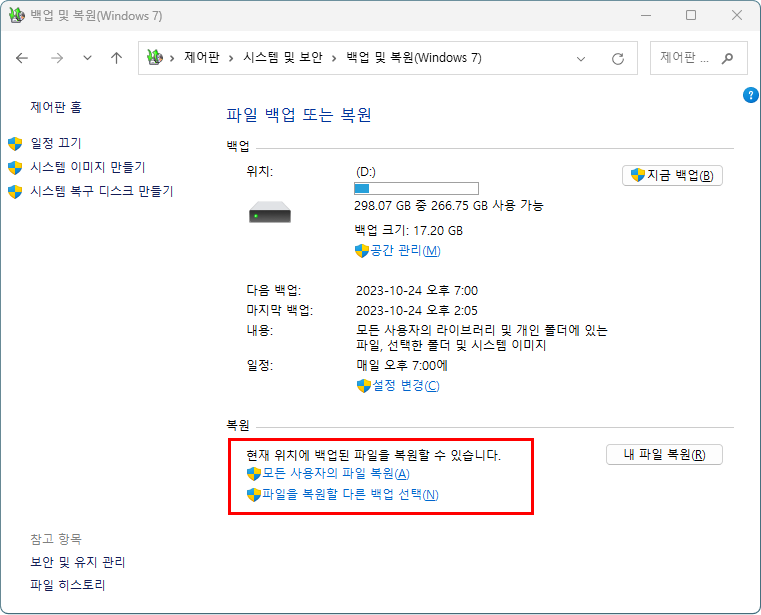Select 제어판 breadcrumb in address bar
Screen dimensions: 761x615
pos(201,58)
